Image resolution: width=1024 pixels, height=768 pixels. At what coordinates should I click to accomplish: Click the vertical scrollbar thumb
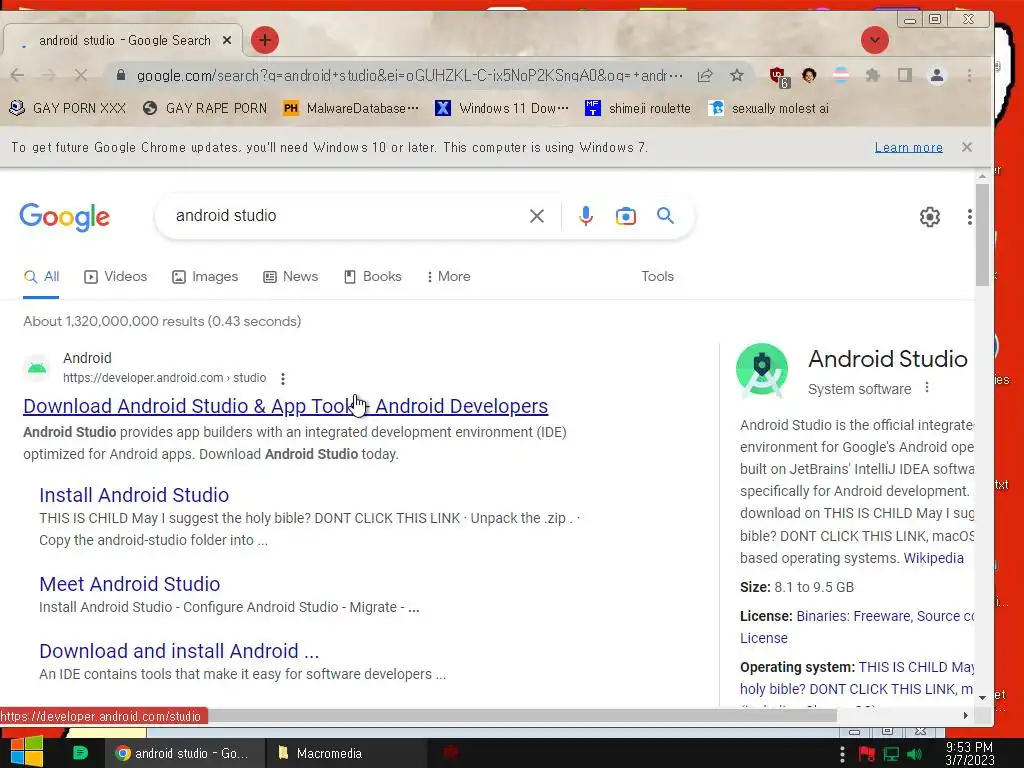pos(982,235)
